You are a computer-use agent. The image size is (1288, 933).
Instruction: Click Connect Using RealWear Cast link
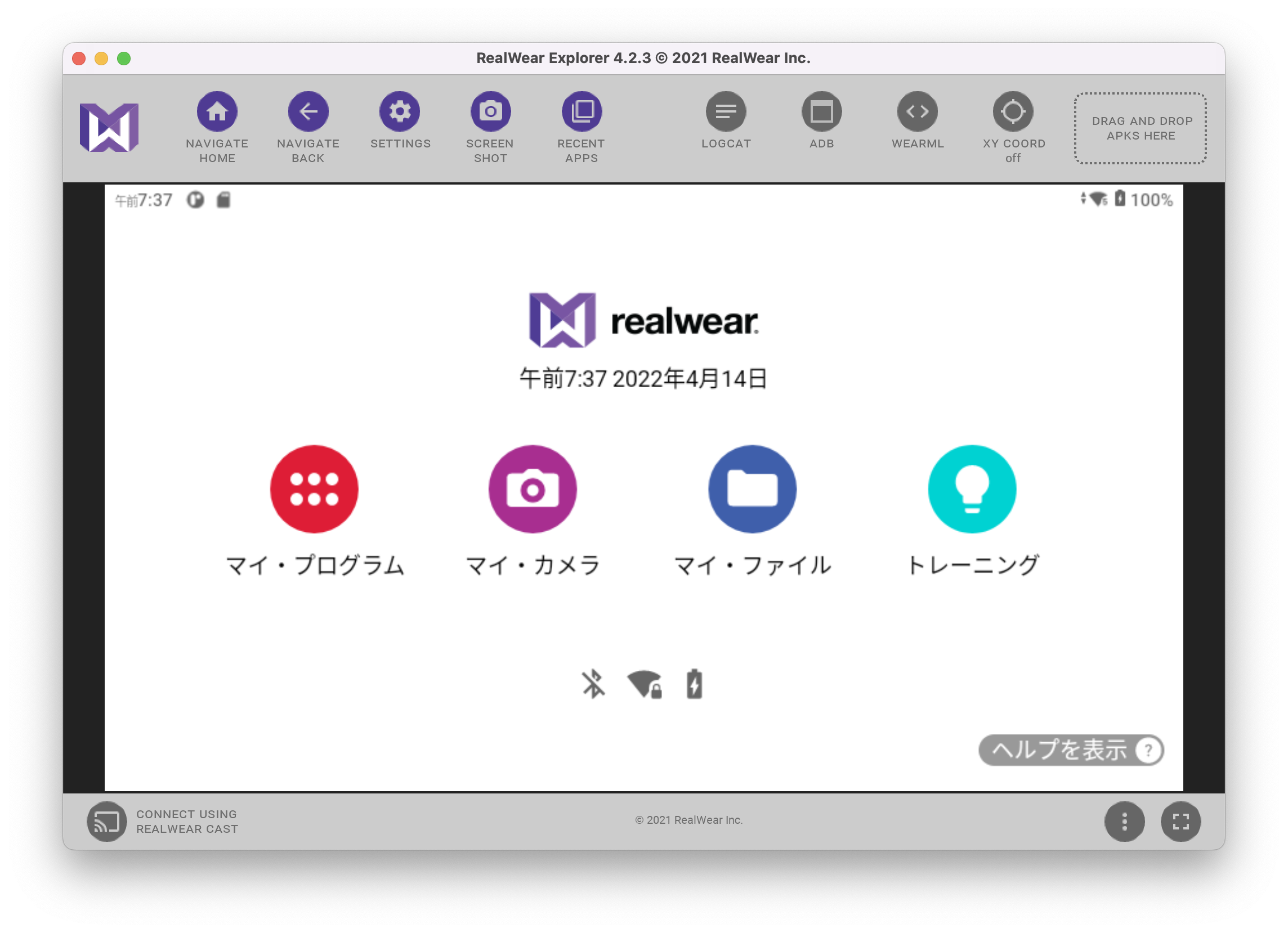pos(186,821)
